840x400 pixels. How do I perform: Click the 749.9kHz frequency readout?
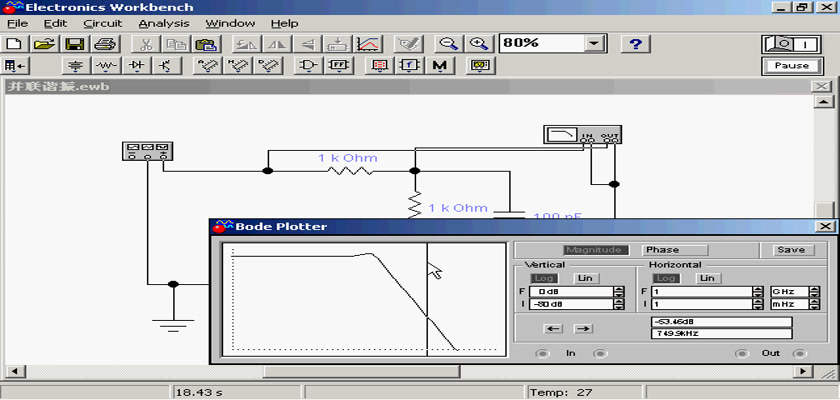click(x=721, y=334)
